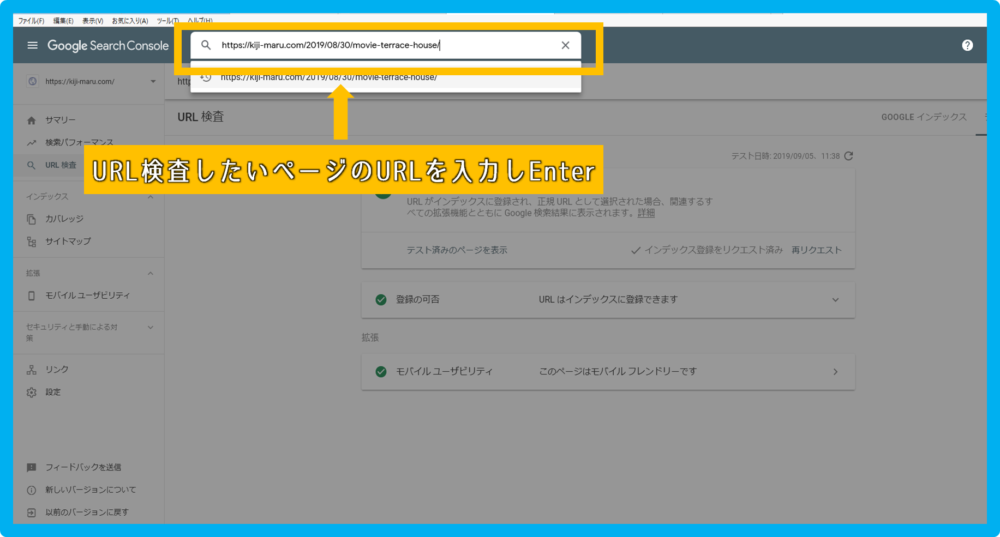This screenshot has width=1000, height=537.
Task: Click info icon beside 新しいバージョンについて
Action: (31, 490)
